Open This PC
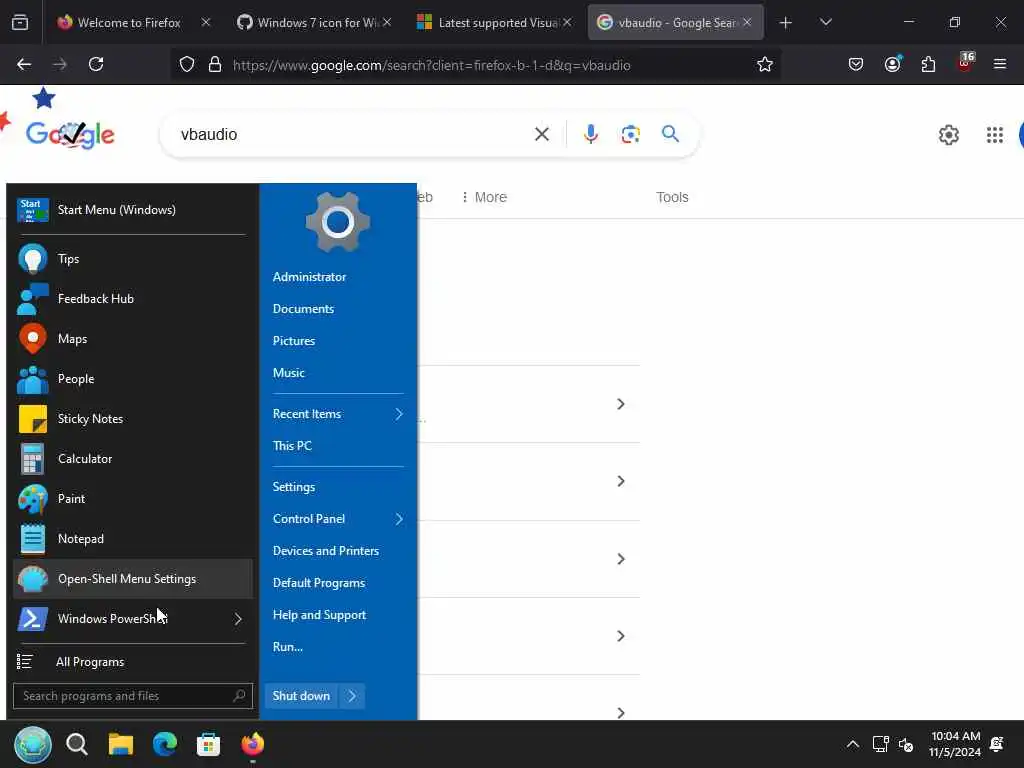1024x768 pixels. tap(292, 446)
